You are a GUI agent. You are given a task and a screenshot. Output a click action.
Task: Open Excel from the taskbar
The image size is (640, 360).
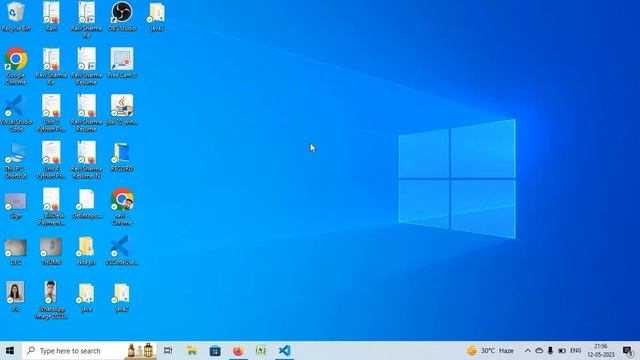click(x=261, y=351)
